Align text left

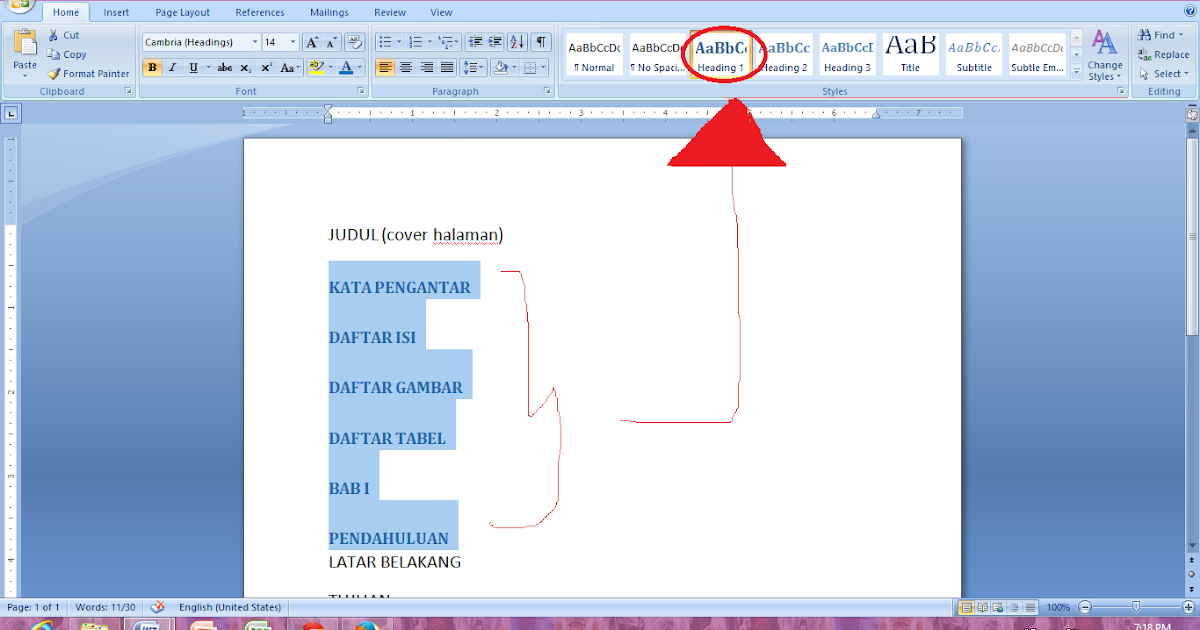pos(385,68)
